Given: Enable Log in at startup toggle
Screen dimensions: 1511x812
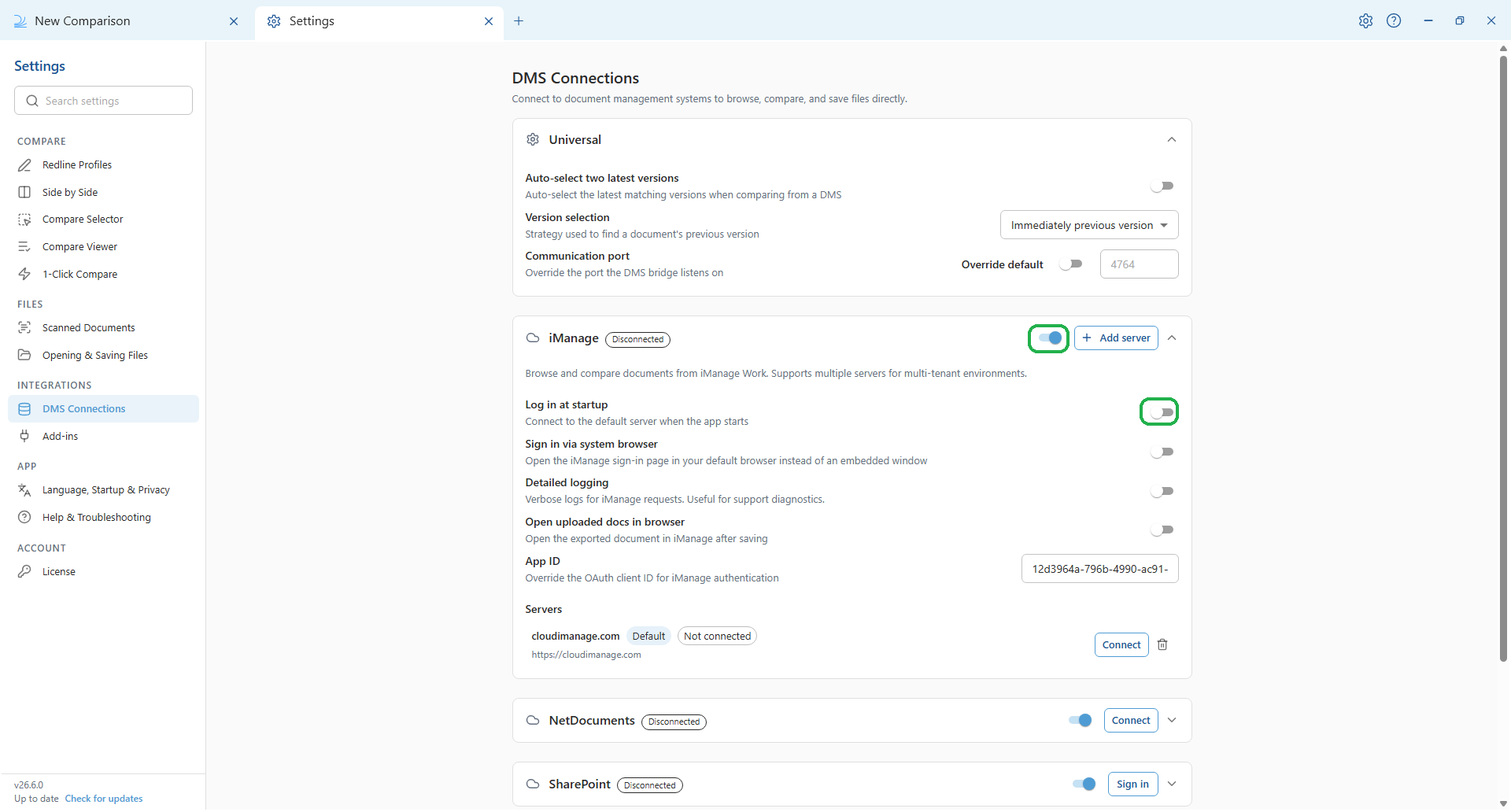Looking at the screenshot, I should 1162,412.
